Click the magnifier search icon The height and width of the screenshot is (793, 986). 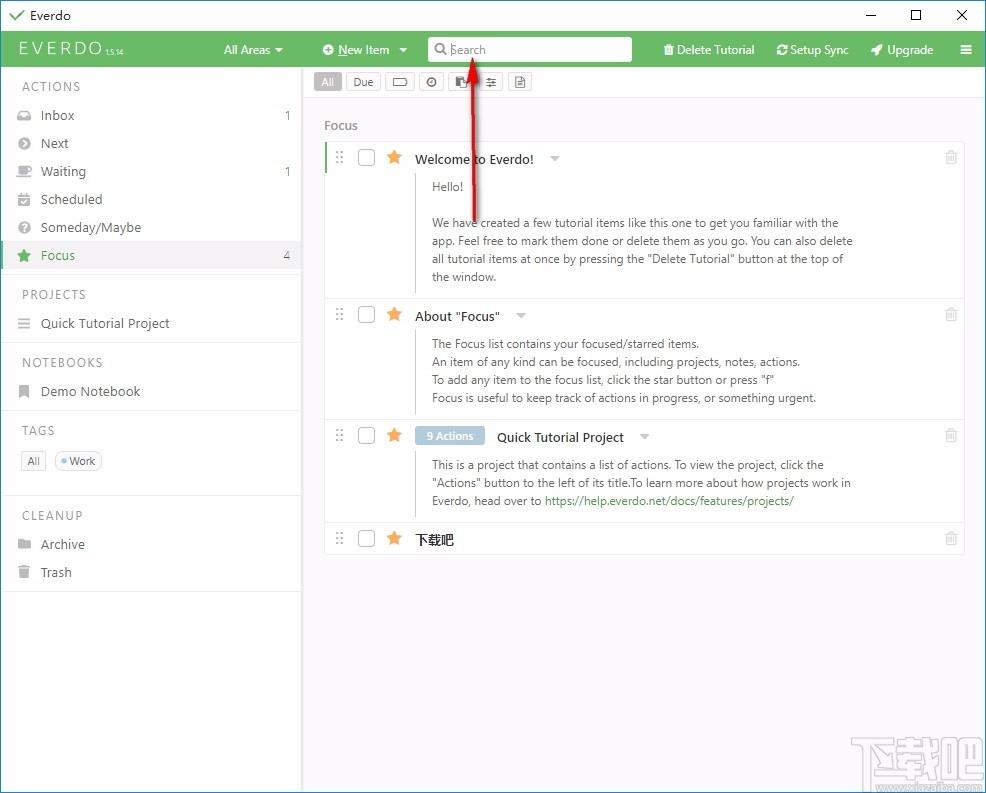tap(440, 49)
